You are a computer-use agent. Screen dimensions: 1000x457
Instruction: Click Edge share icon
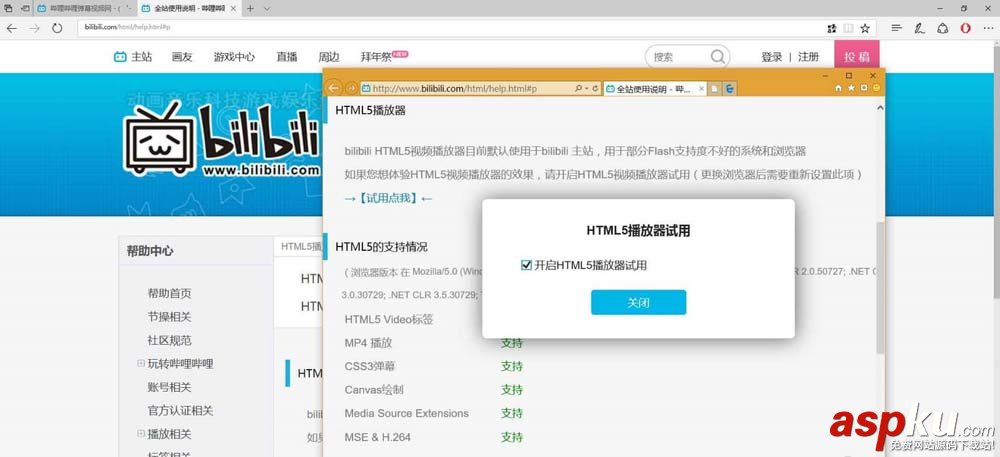click(x=943, y=28)
